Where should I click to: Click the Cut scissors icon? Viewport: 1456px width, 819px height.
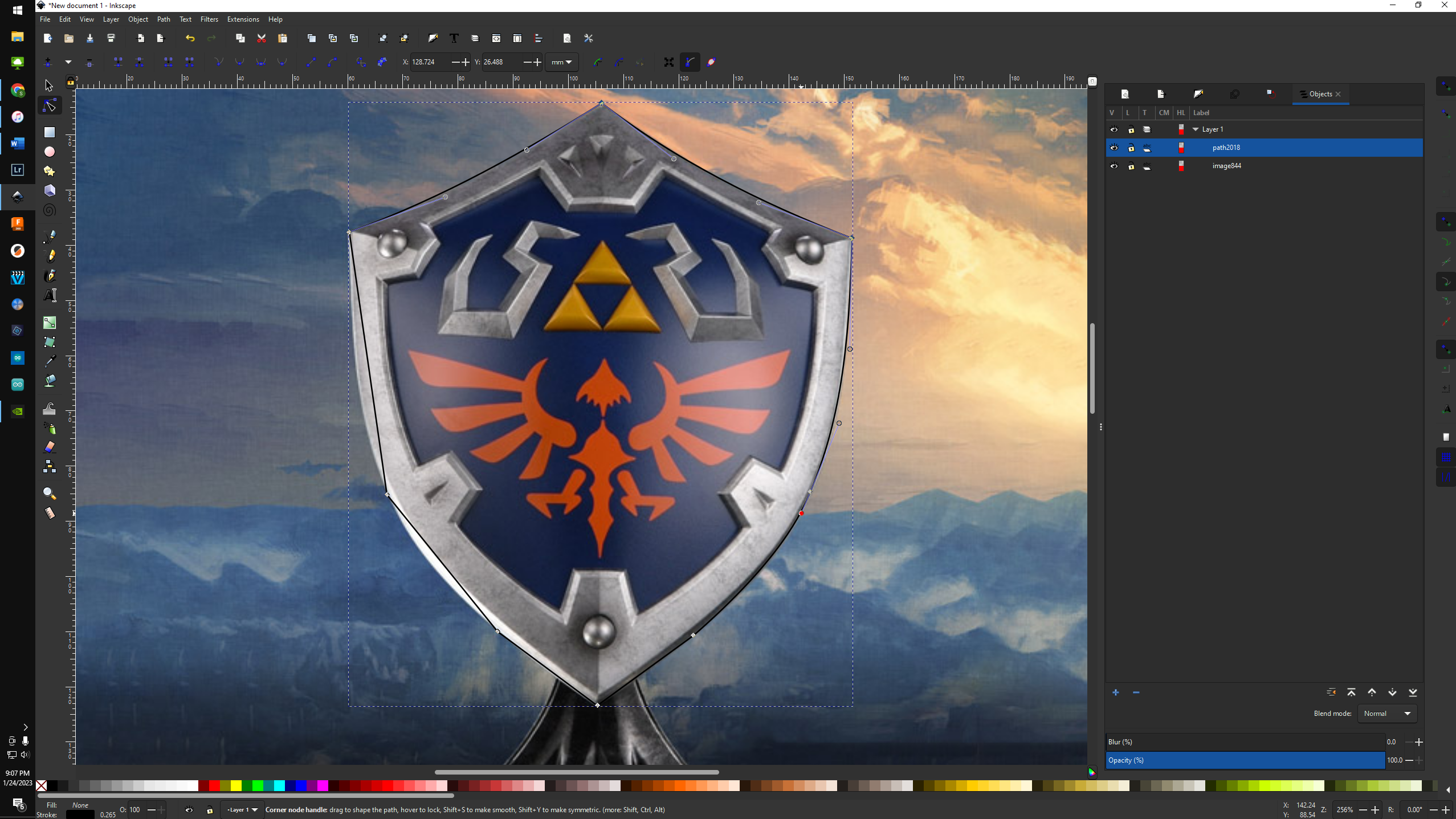click(262, 38)
